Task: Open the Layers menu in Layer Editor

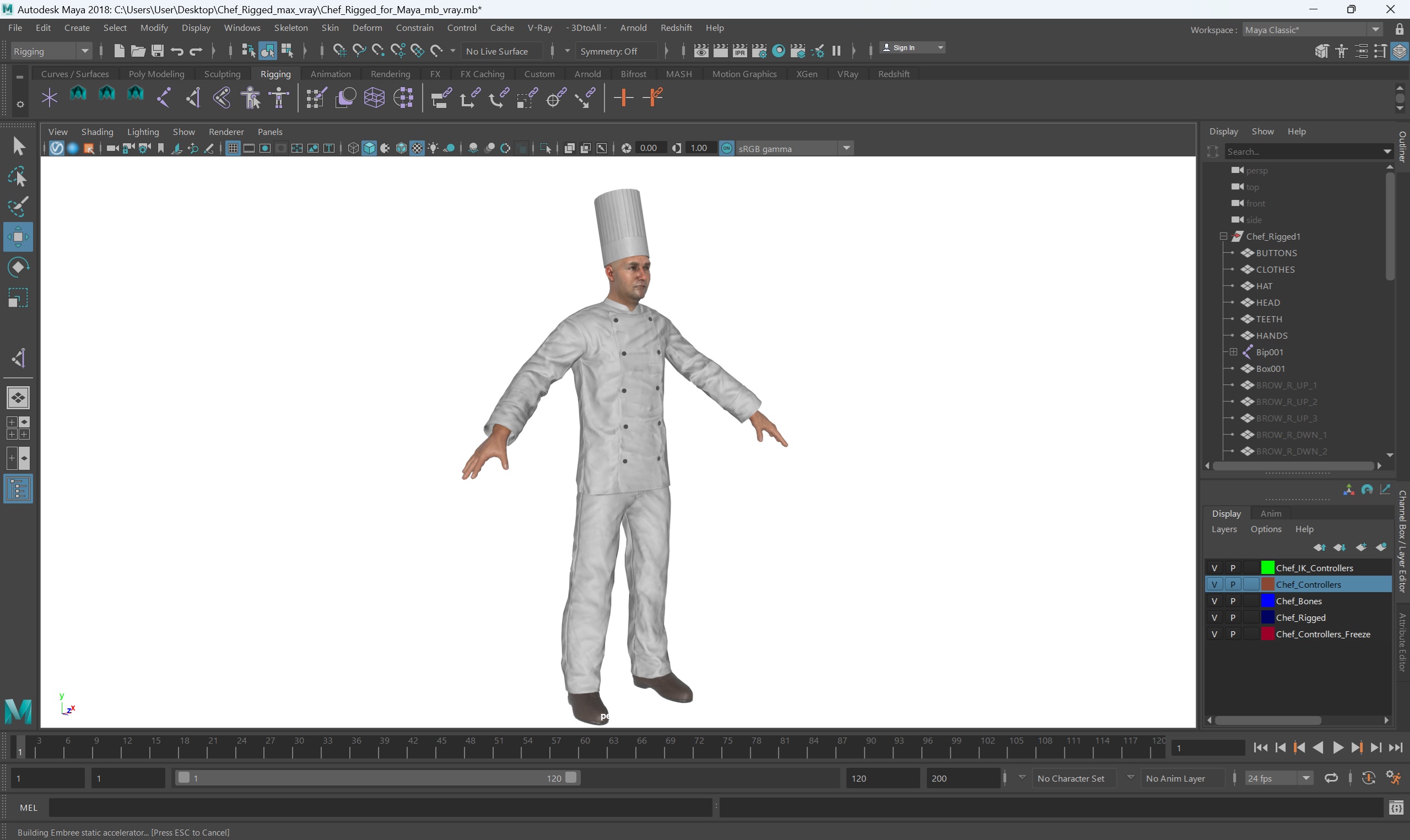Action: click(1224, 529)
